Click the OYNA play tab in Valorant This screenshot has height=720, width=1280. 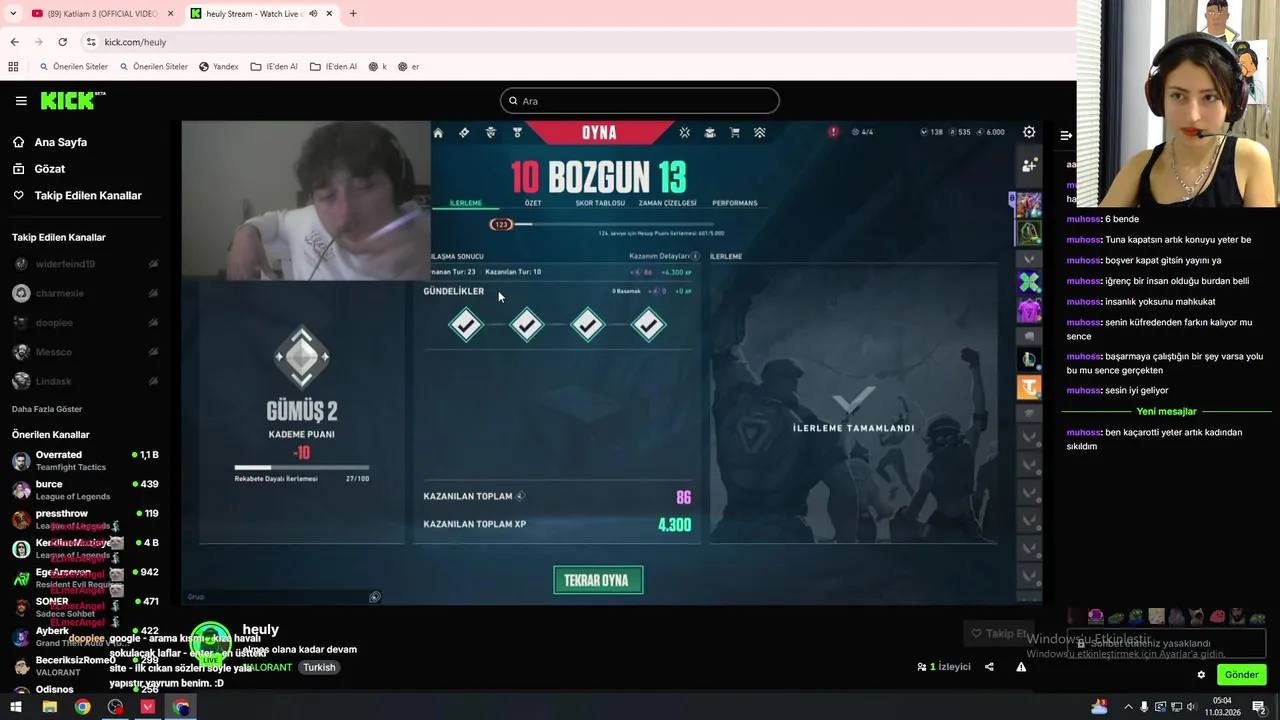599,132
